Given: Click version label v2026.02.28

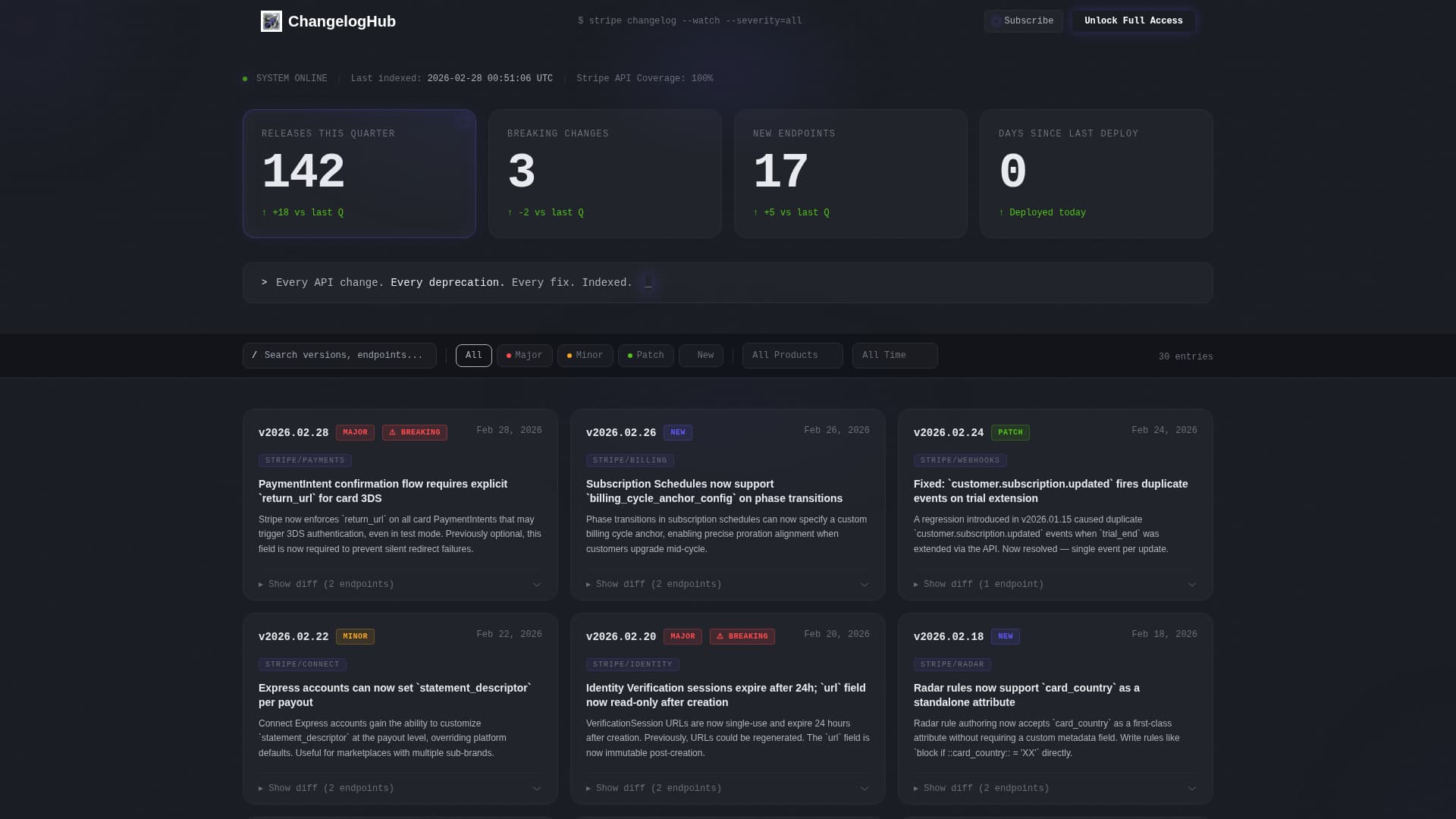Looking at the screenshot, I should click(293, 433).
